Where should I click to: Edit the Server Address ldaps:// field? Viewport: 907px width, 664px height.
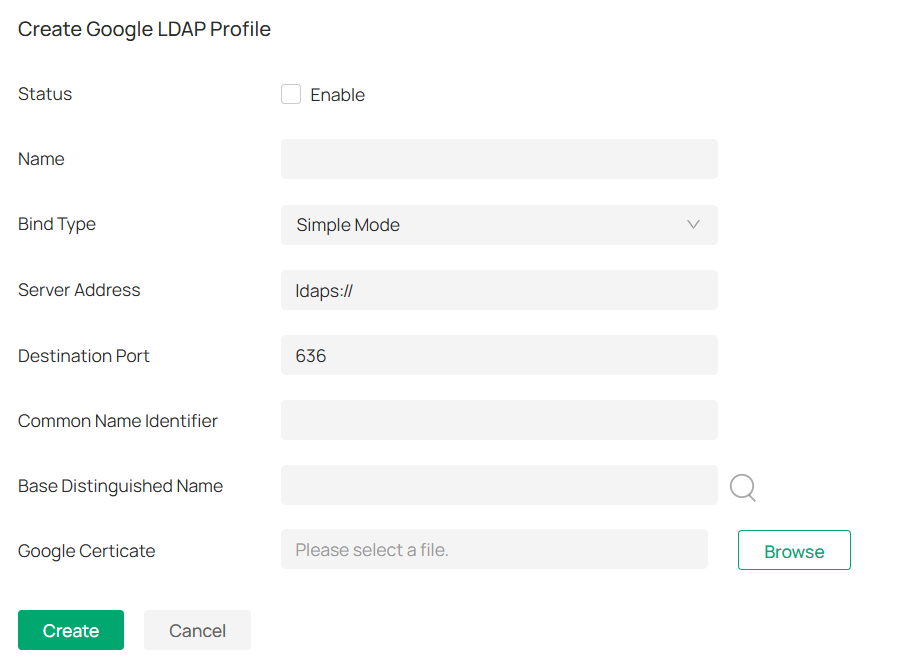tap(499, 290)
